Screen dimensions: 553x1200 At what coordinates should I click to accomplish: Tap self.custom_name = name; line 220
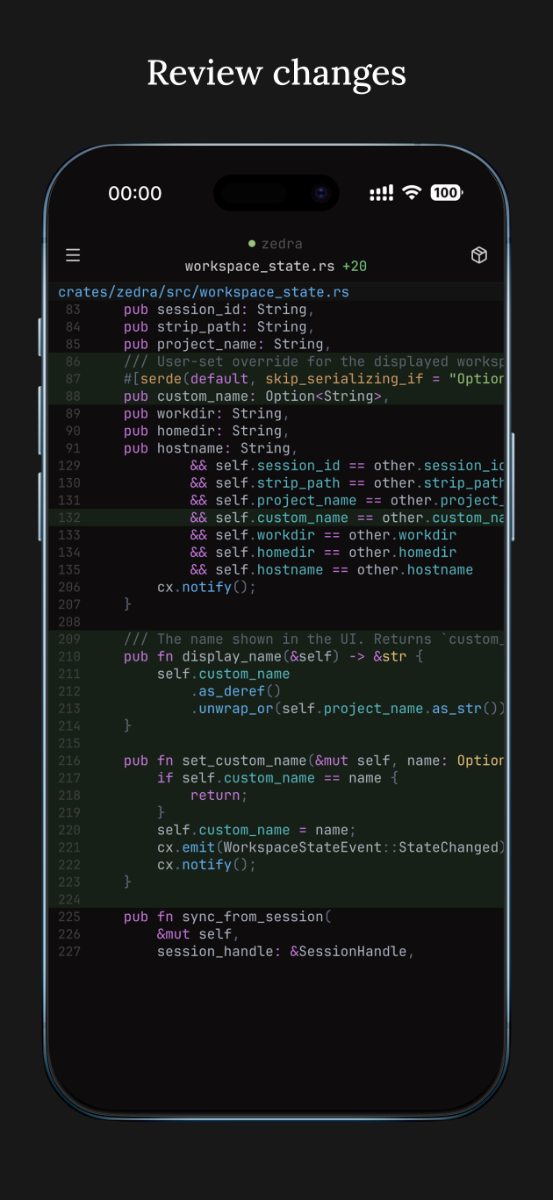[256, 830]
